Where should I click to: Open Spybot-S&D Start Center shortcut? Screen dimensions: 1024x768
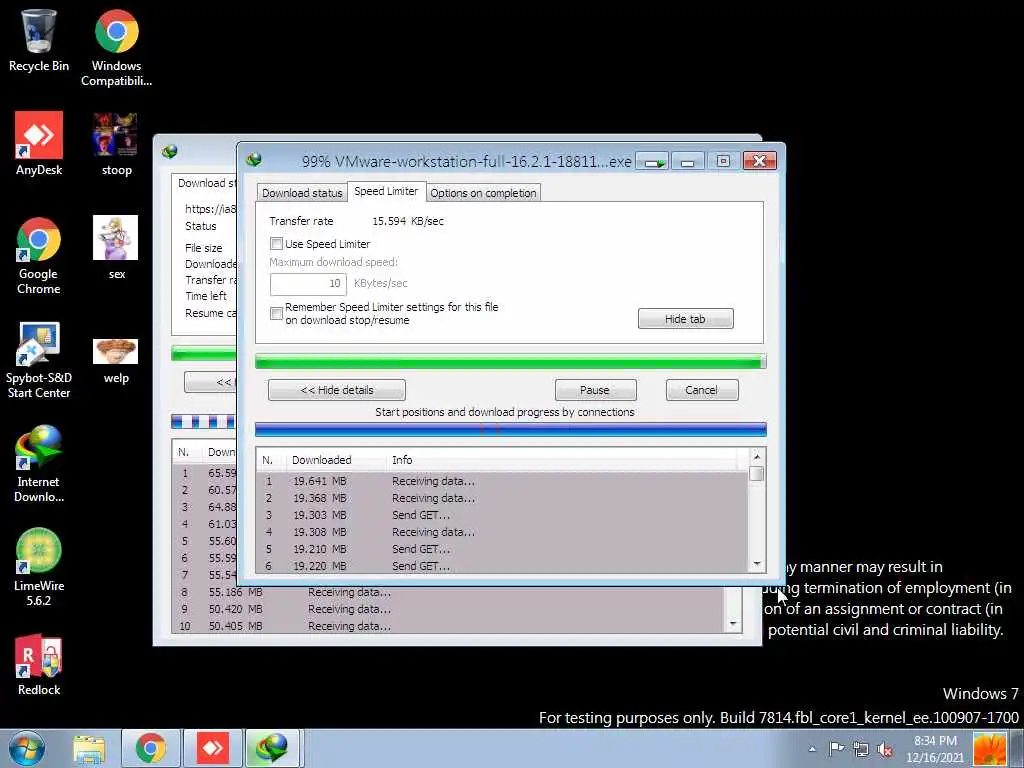[x=39, y=360]
